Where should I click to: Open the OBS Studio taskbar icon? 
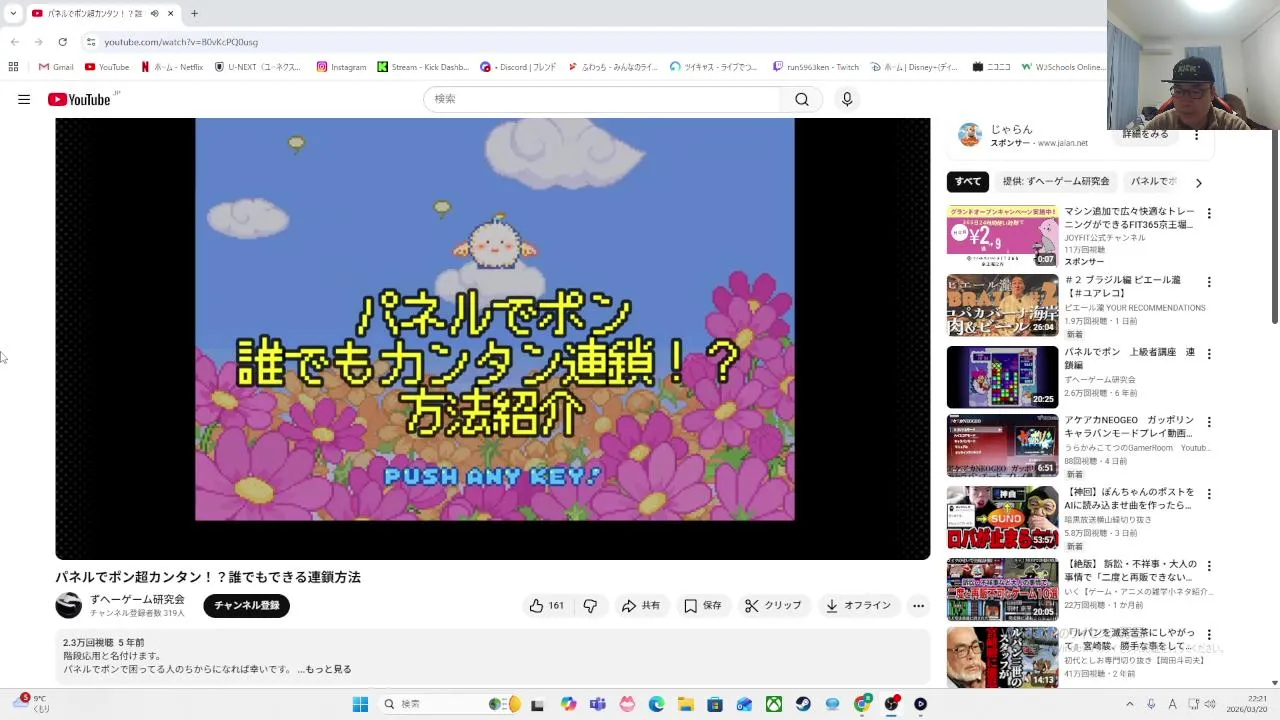[891, 704]
